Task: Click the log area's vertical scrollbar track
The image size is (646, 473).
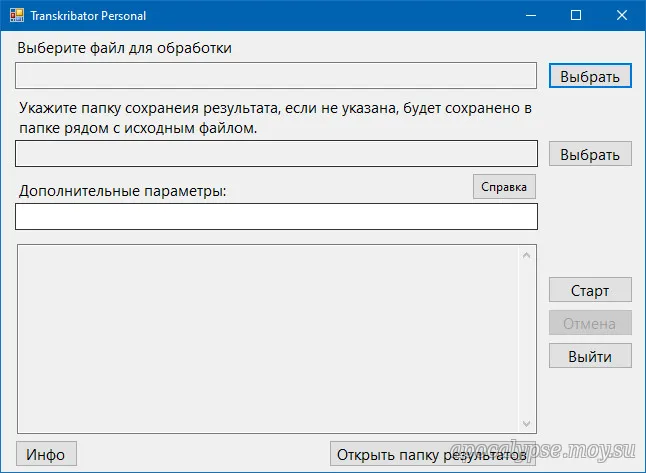Action: point(527,340)
